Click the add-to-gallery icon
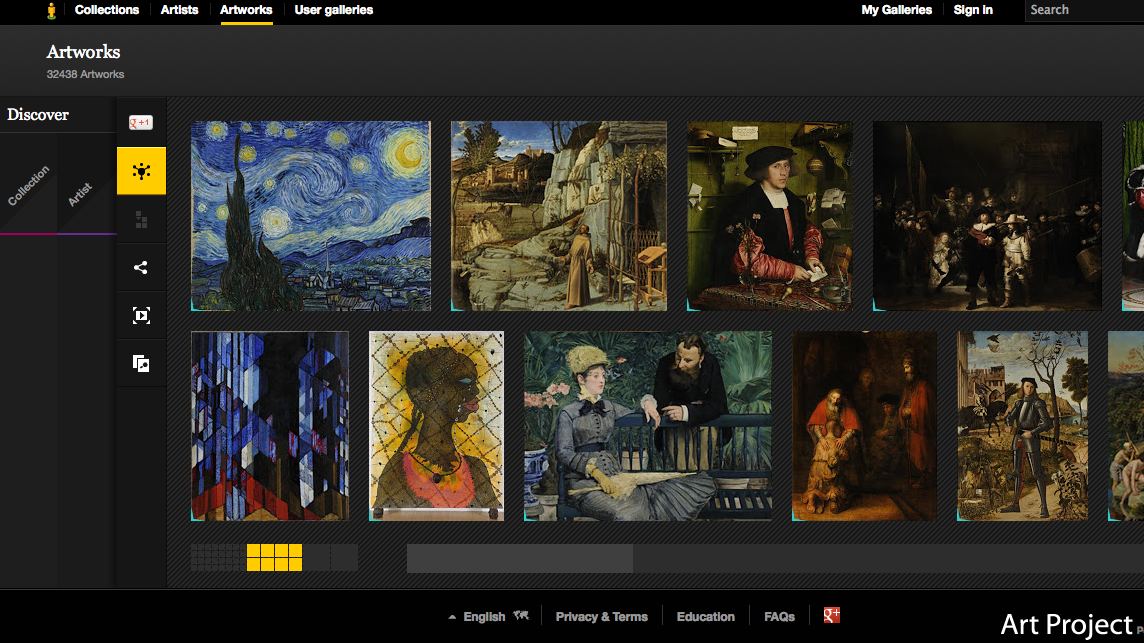 click(x=142, y=363)
